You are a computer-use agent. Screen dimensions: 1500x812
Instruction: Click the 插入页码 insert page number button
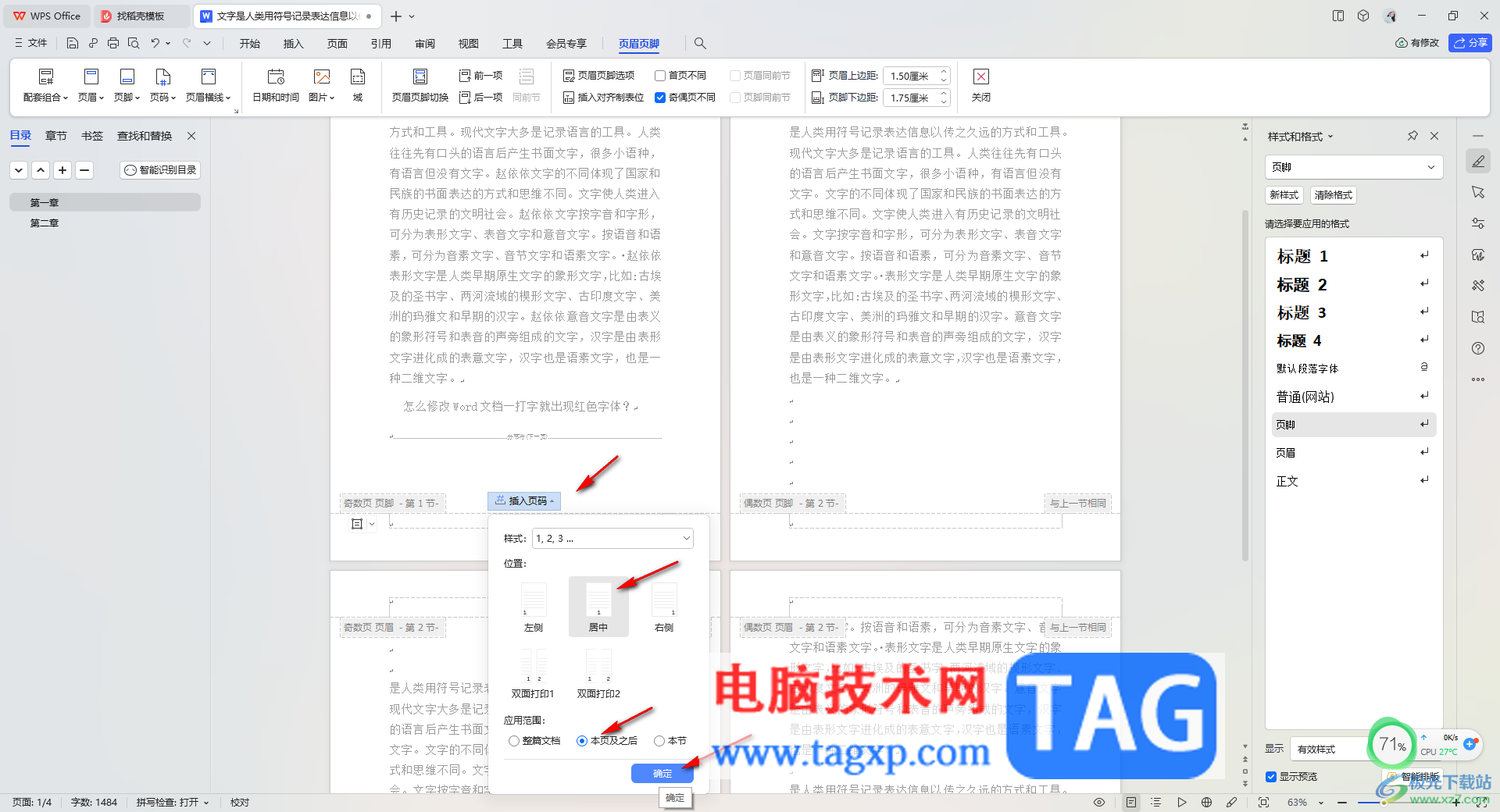[524, 501]
